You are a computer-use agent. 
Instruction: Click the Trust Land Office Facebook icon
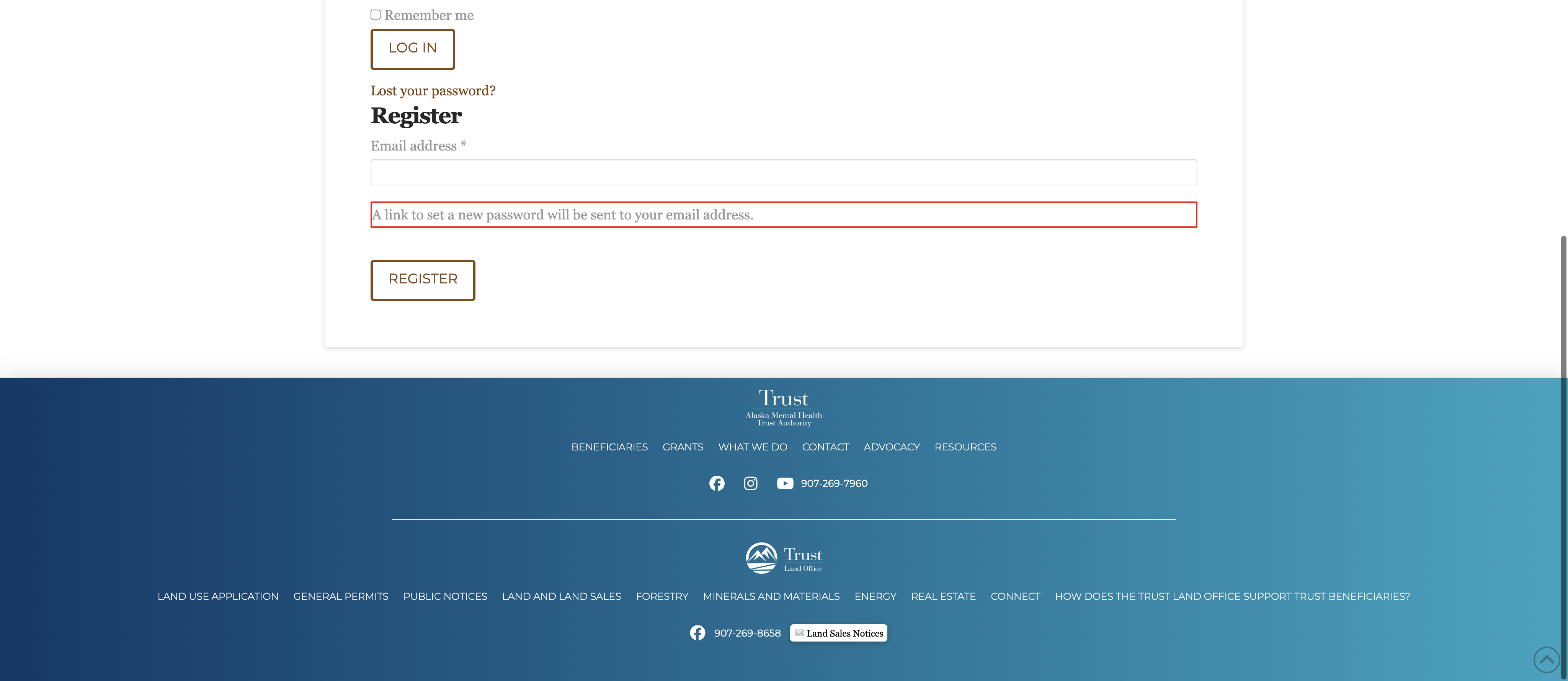[697, 633]
